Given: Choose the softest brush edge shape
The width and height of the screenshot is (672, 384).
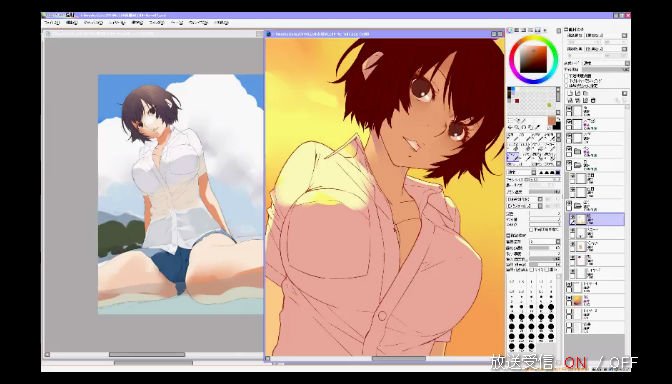Looking at the screenshot, I should tap(541, 173).
